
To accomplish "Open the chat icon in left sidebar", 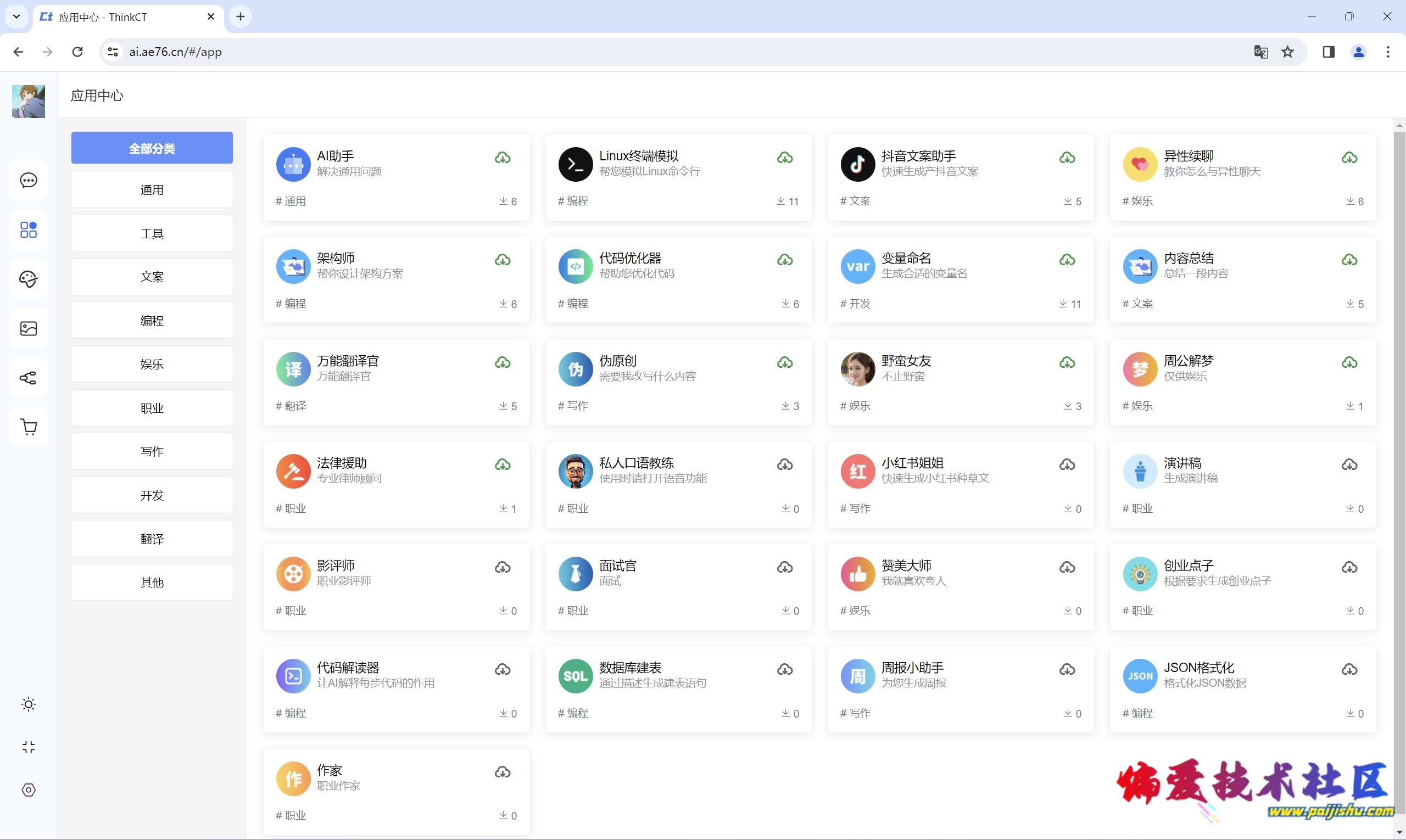I will (29, 181).
